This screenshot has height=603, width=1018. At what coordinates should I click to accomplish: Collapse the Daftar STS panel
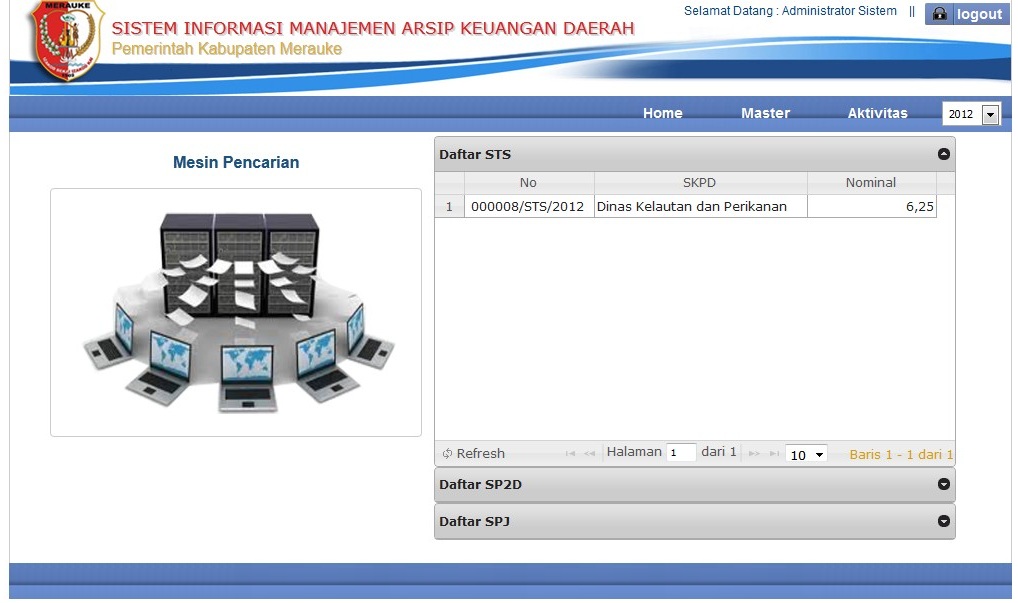(x=942, y=154)
